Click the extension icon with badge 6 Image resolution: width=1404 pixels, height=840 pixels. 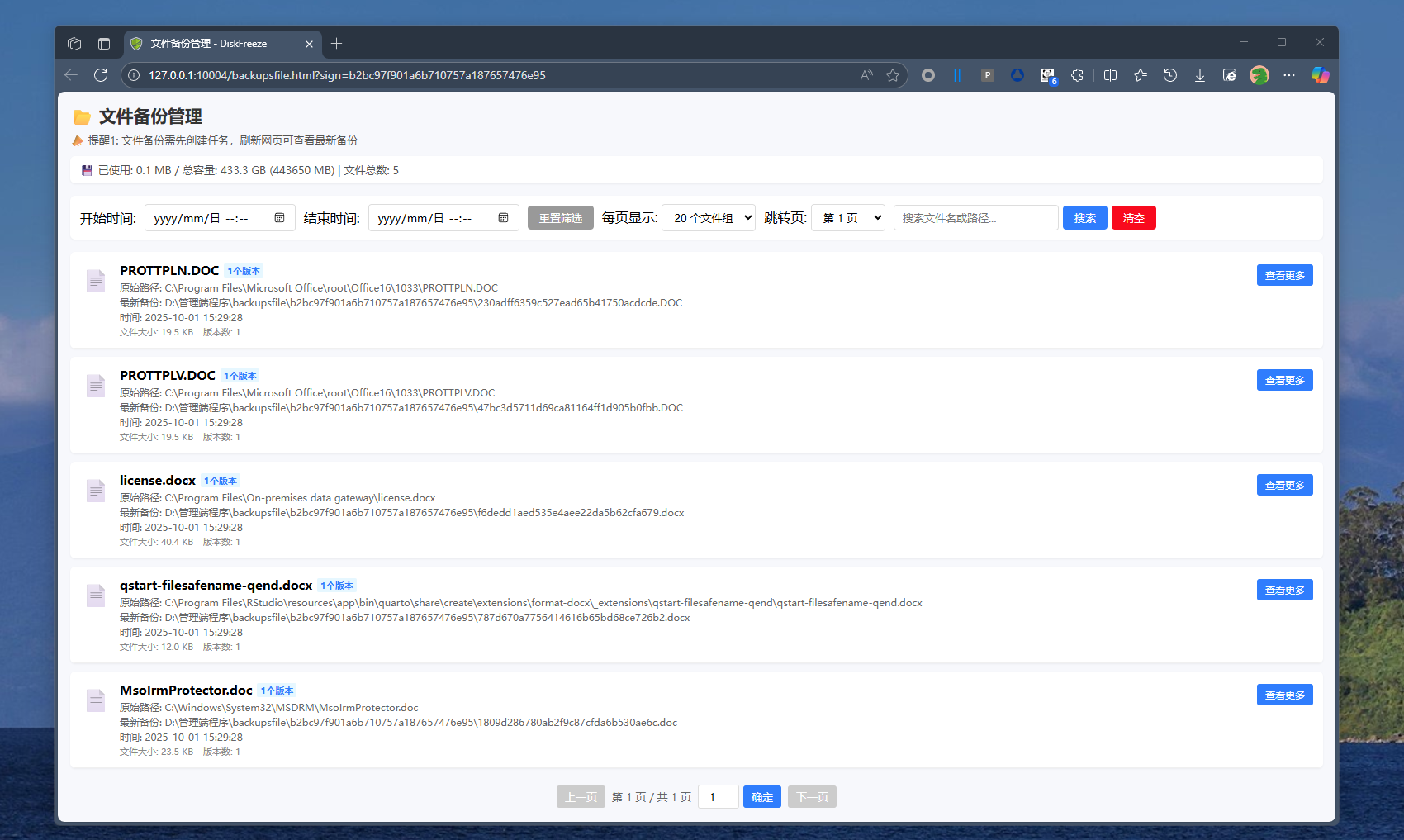[1048, 76]
